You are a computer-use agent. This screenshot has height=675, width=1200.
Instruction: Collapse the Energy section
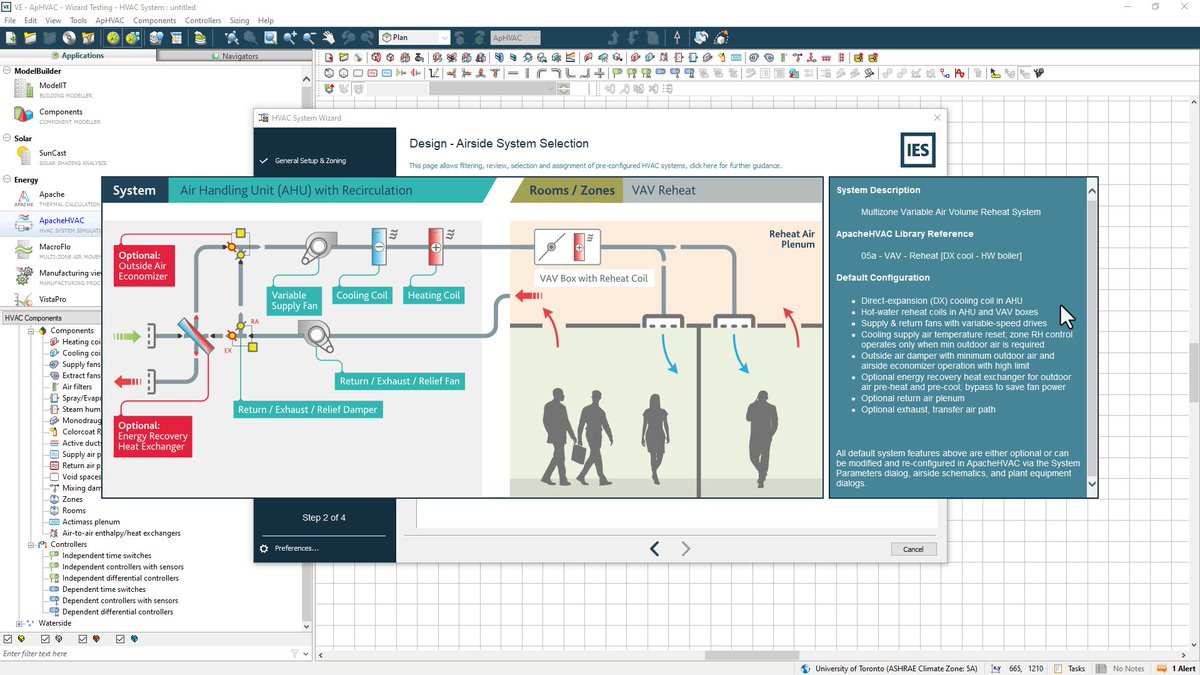(7, 180)
